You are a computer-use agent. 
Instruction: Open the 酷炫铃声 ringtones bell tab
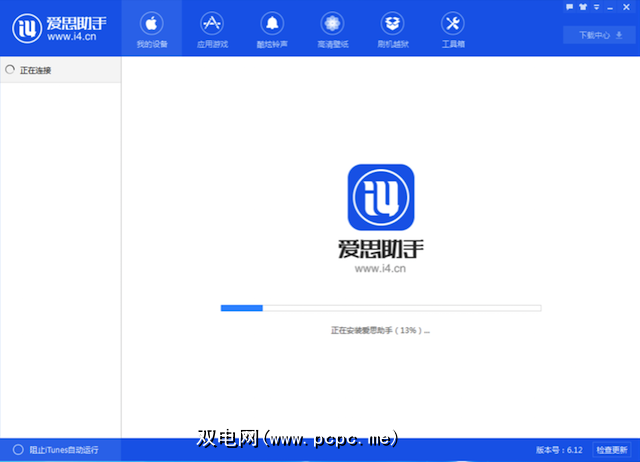point(272,29)
